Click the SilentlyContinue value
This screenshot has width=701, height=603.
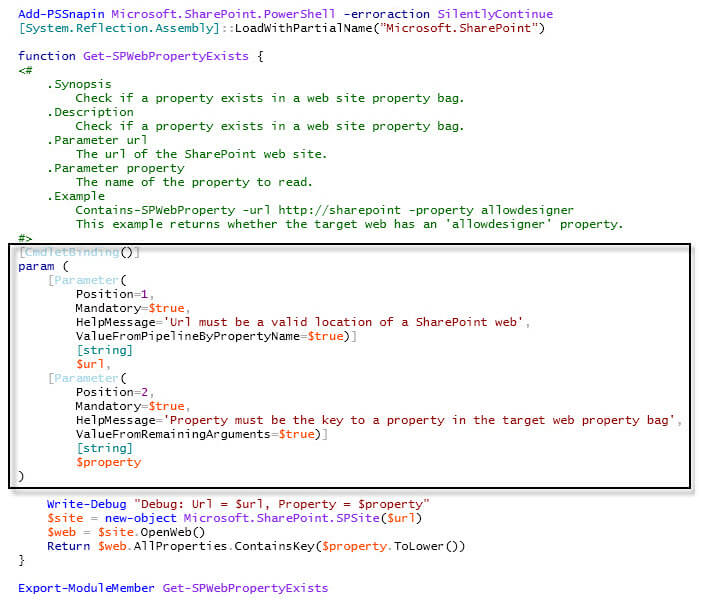(x=495, y=14)
